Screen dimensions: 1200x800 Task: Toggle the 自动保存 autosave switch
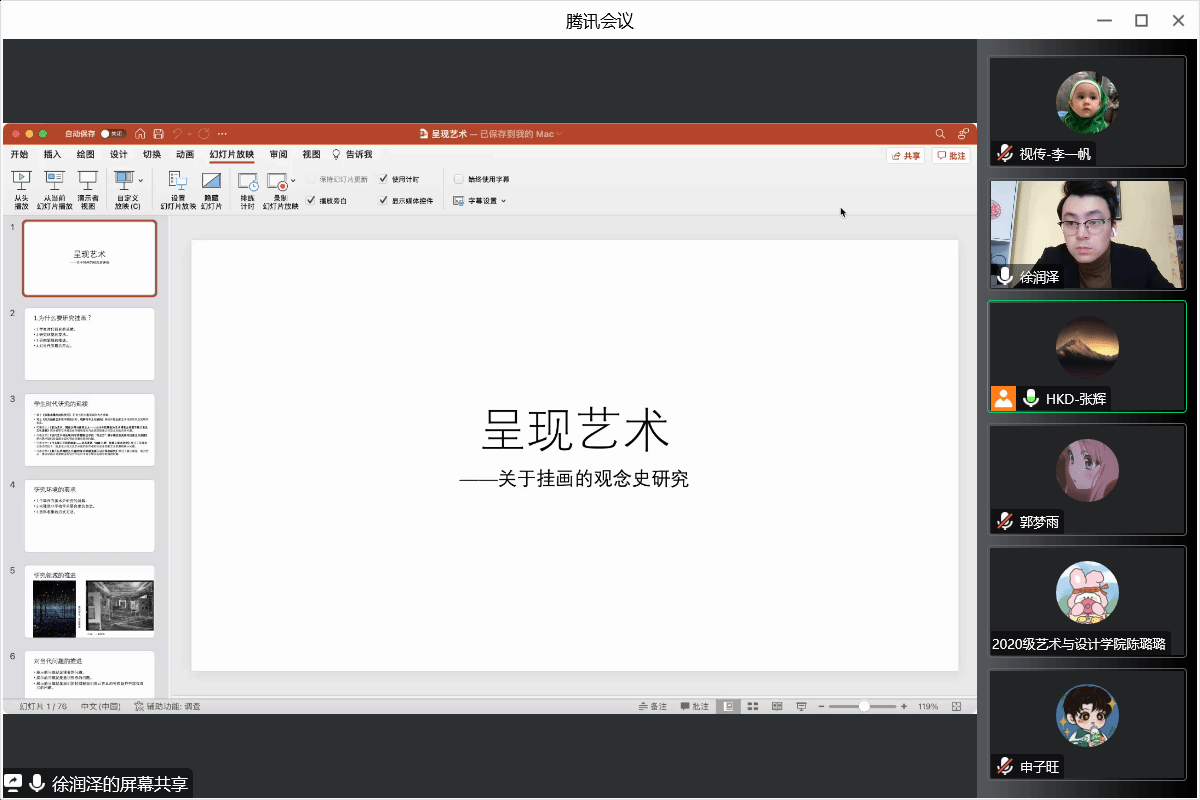pos(112,133)
